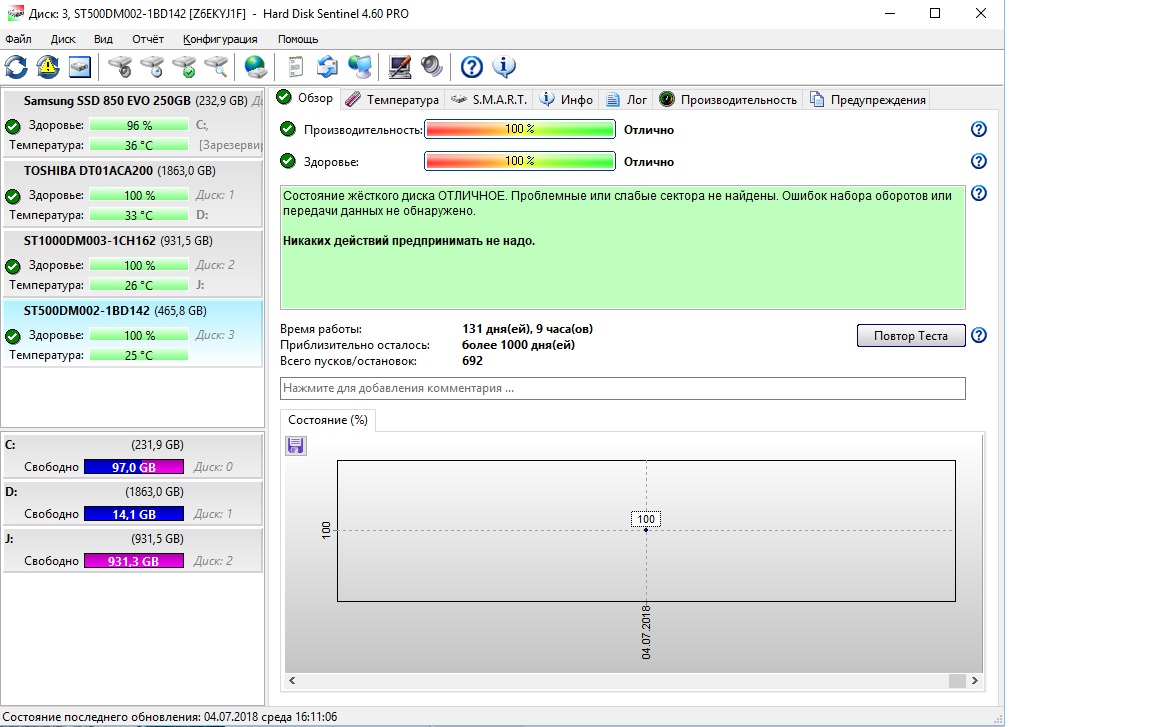
Task: Switch to the Инфо tab
Action: (566, 100)
